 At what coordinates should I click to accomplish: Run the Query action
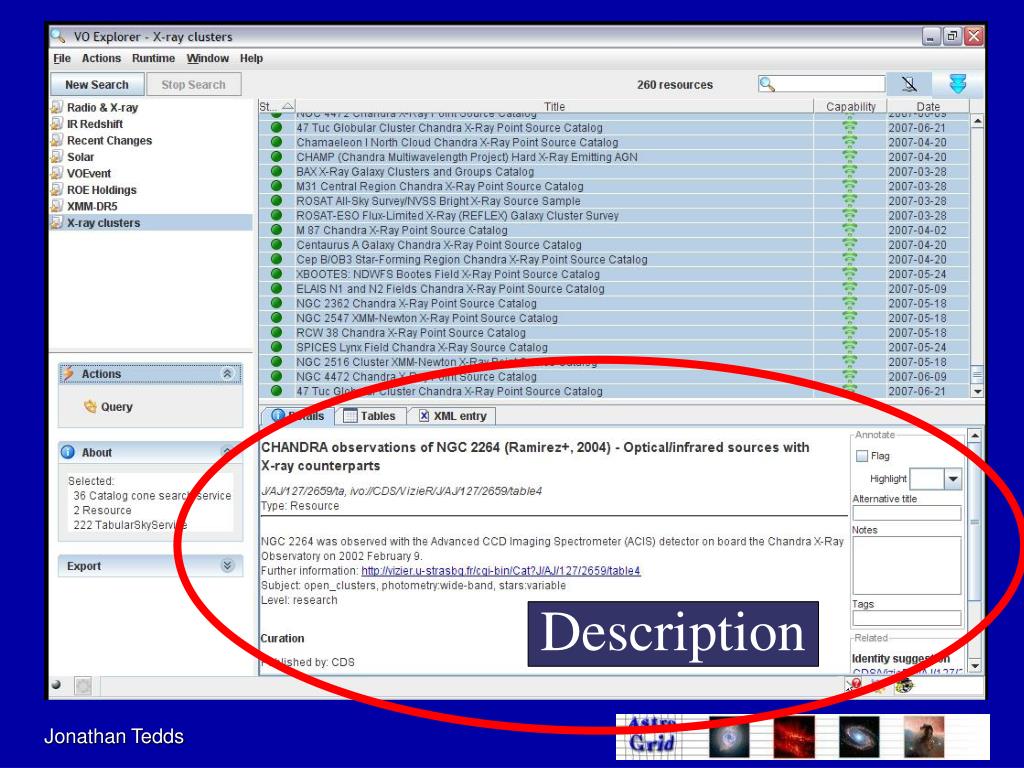click(108, 406)
